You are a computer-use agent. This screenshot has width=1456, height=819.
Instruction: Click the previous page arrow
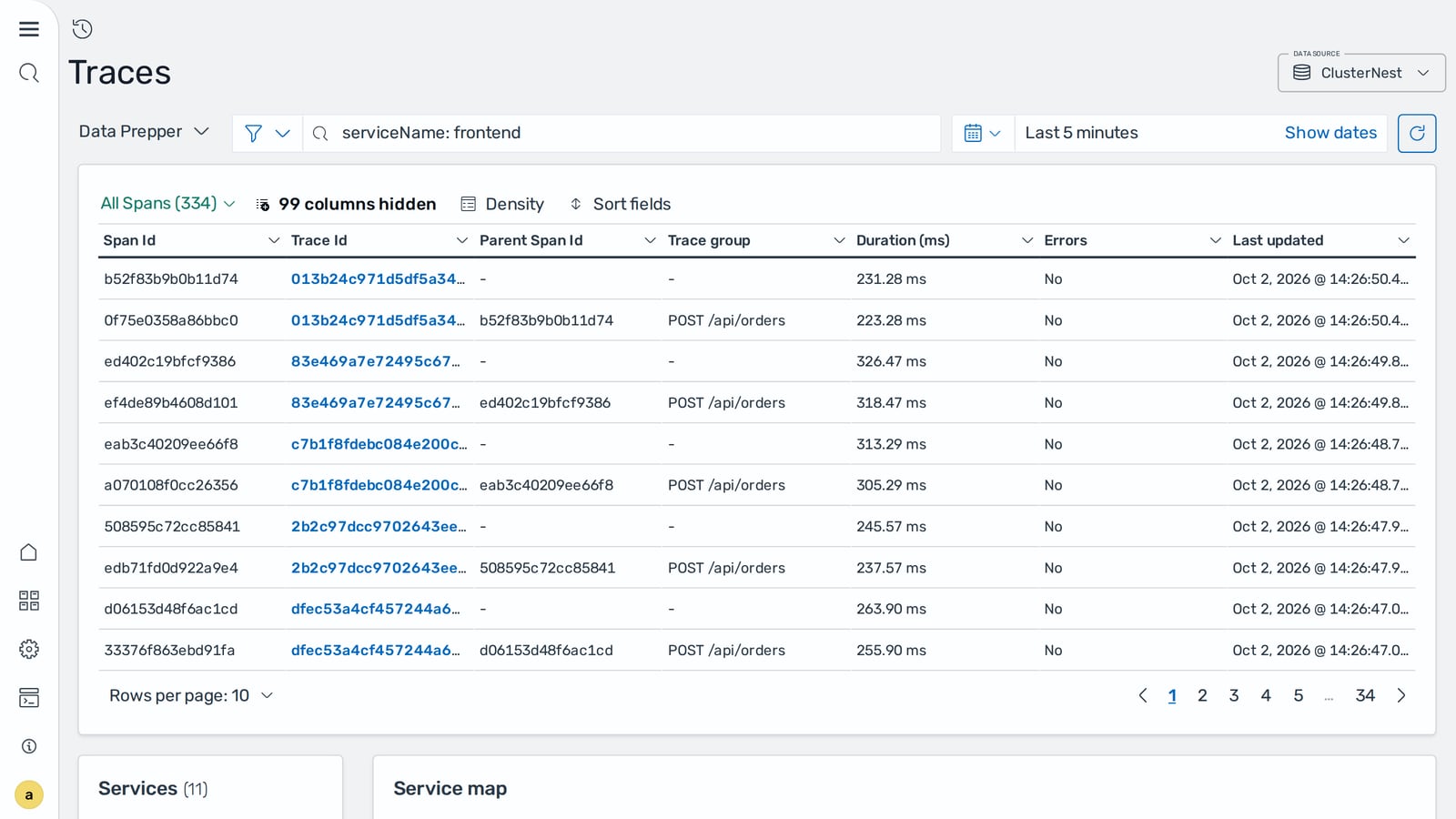point(1143,695)
